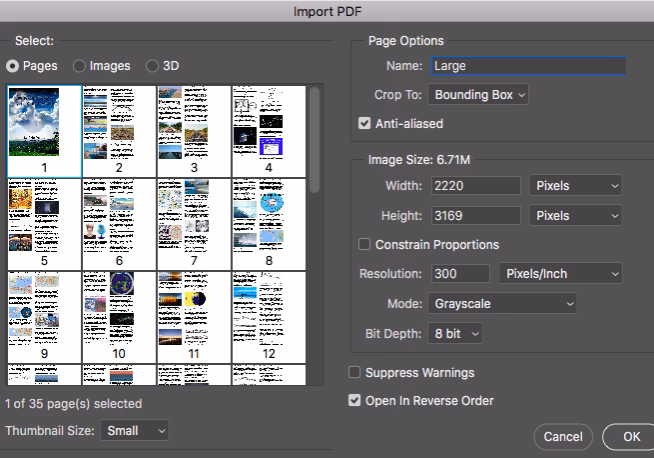Select page 3 thumbnail

(194, 131)
